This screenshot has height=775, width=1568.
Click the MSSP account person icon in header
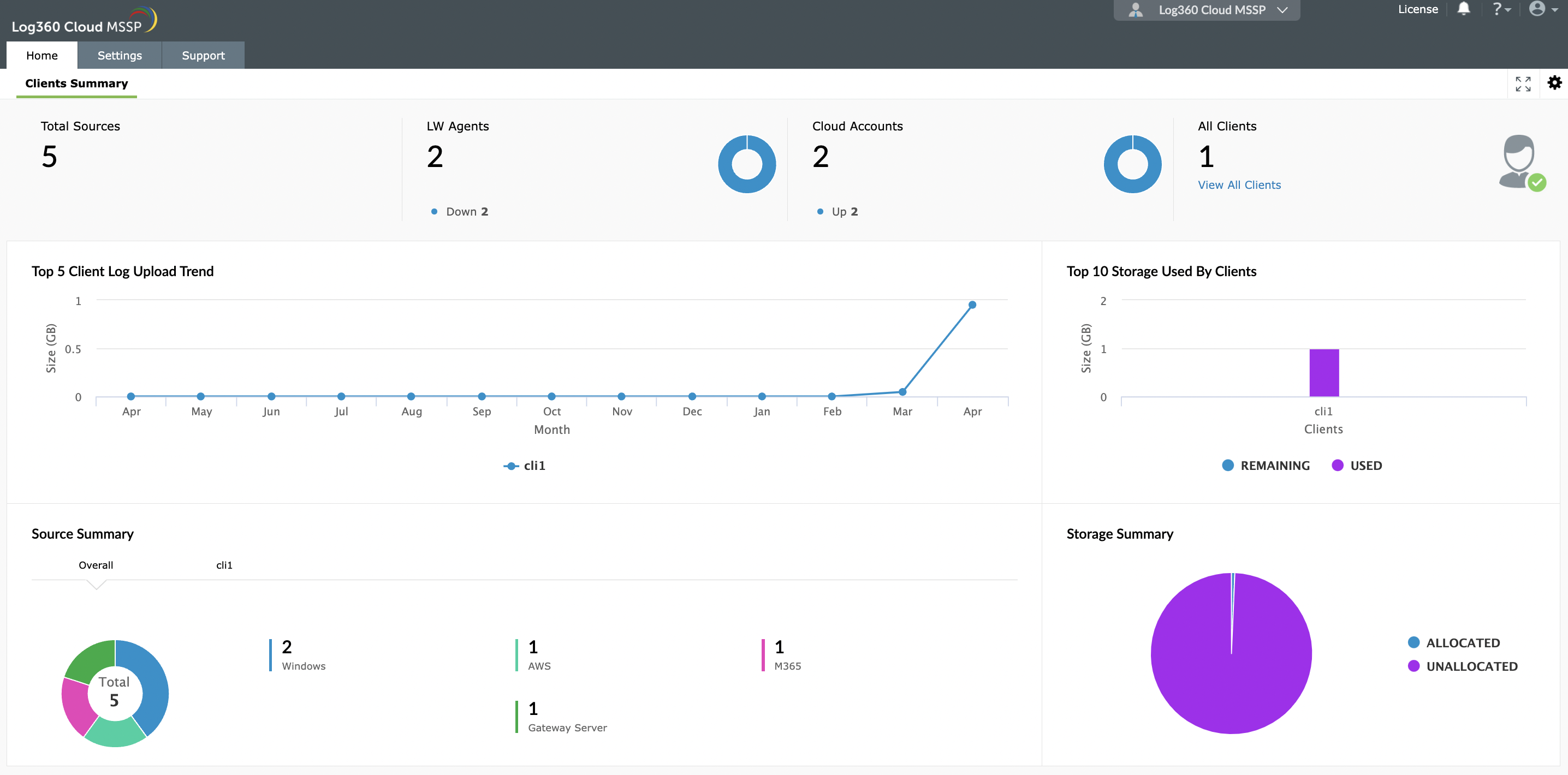coord(1136,9)
